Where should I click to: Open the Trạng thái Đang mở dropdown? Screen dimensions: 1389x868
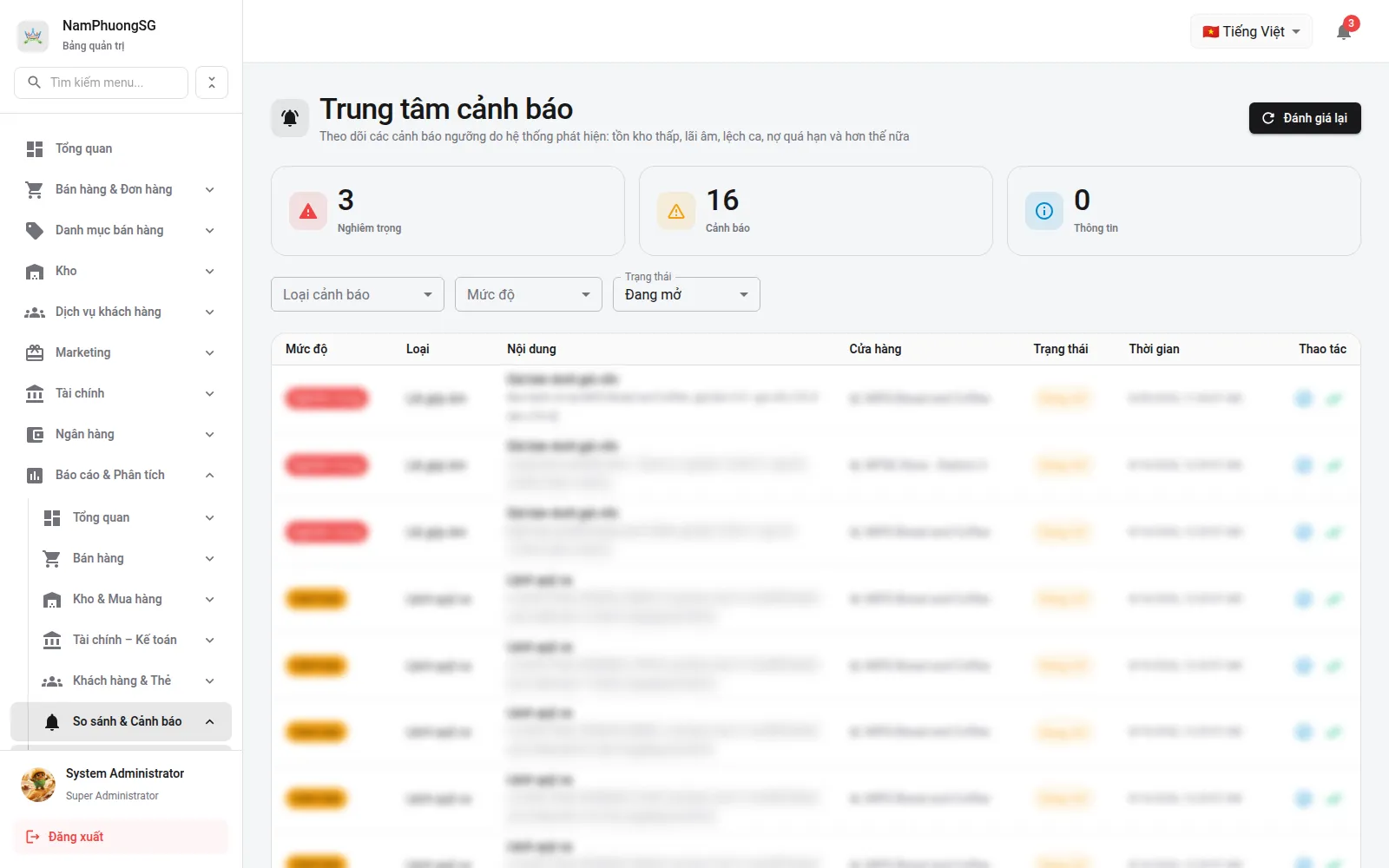coord(687,294)
